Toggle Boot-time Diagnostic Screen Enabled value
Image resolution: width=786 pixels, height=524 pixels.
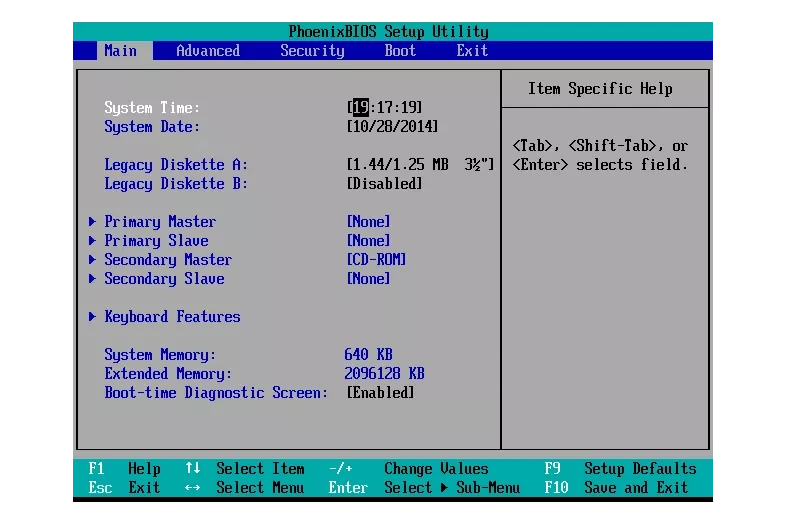tap(380, 393)
